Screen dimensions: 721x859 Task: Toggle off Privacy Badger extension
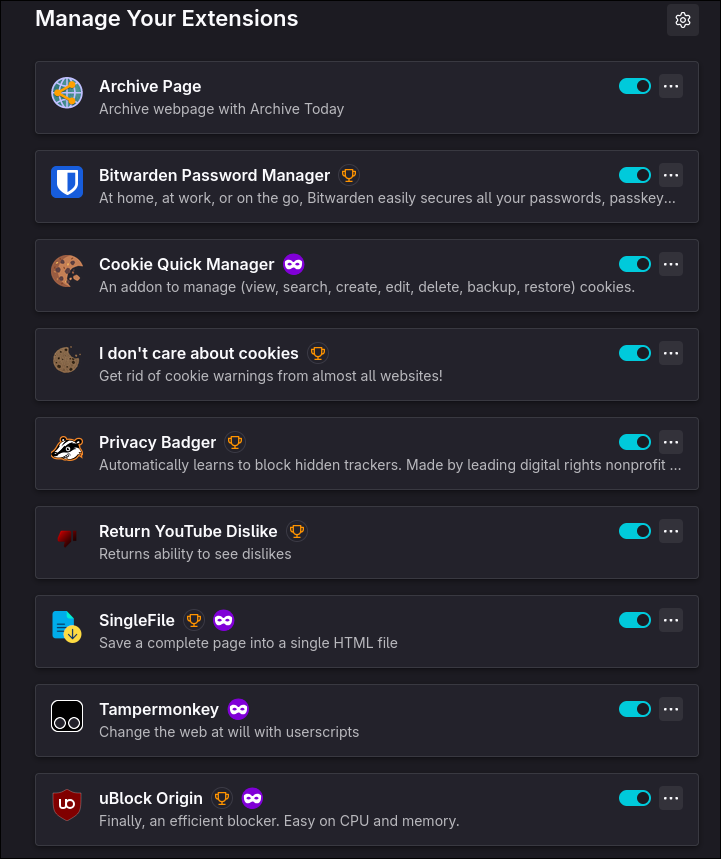coord(634,442)
